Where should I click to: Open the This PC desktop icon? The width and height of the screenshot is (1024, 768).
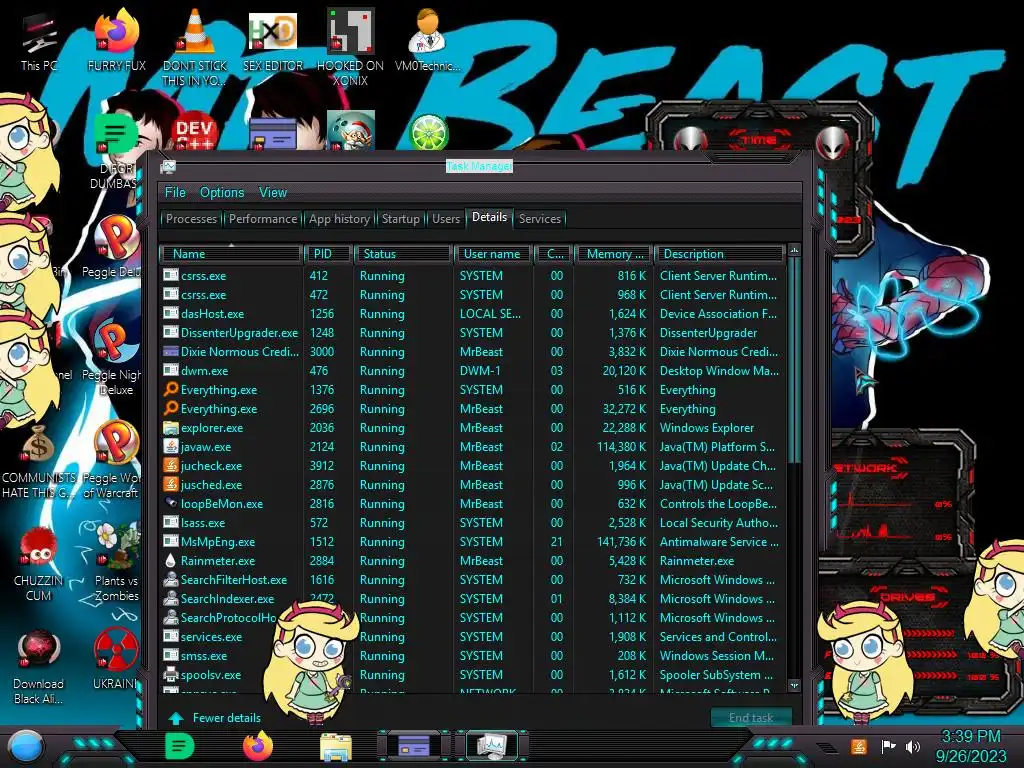(39, 40)
